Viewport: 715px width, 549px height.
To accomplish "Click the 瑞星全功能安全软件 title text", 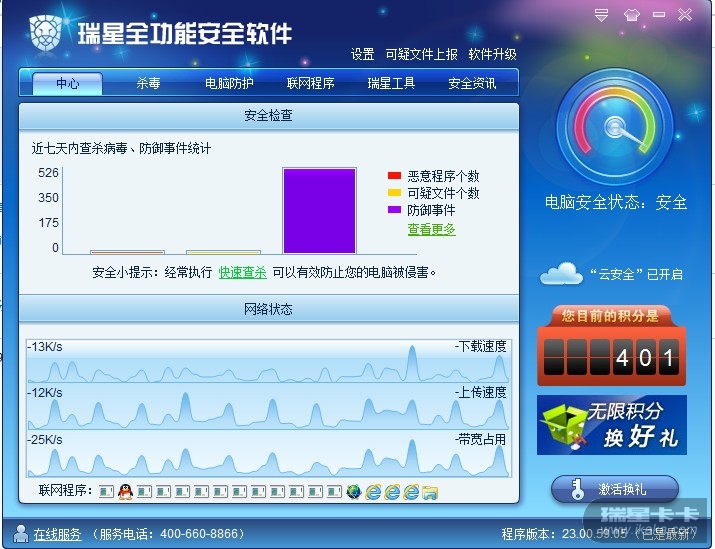I will pos(185,33).
